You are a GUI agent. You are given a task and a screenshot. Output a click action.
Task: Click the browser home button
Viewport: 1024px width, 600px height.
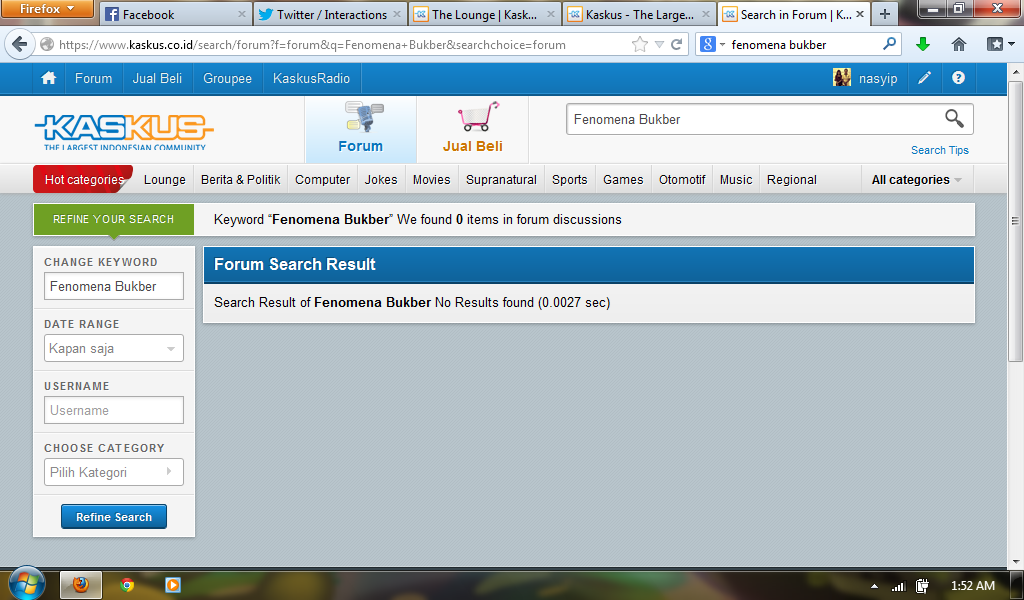click(959, 44)
